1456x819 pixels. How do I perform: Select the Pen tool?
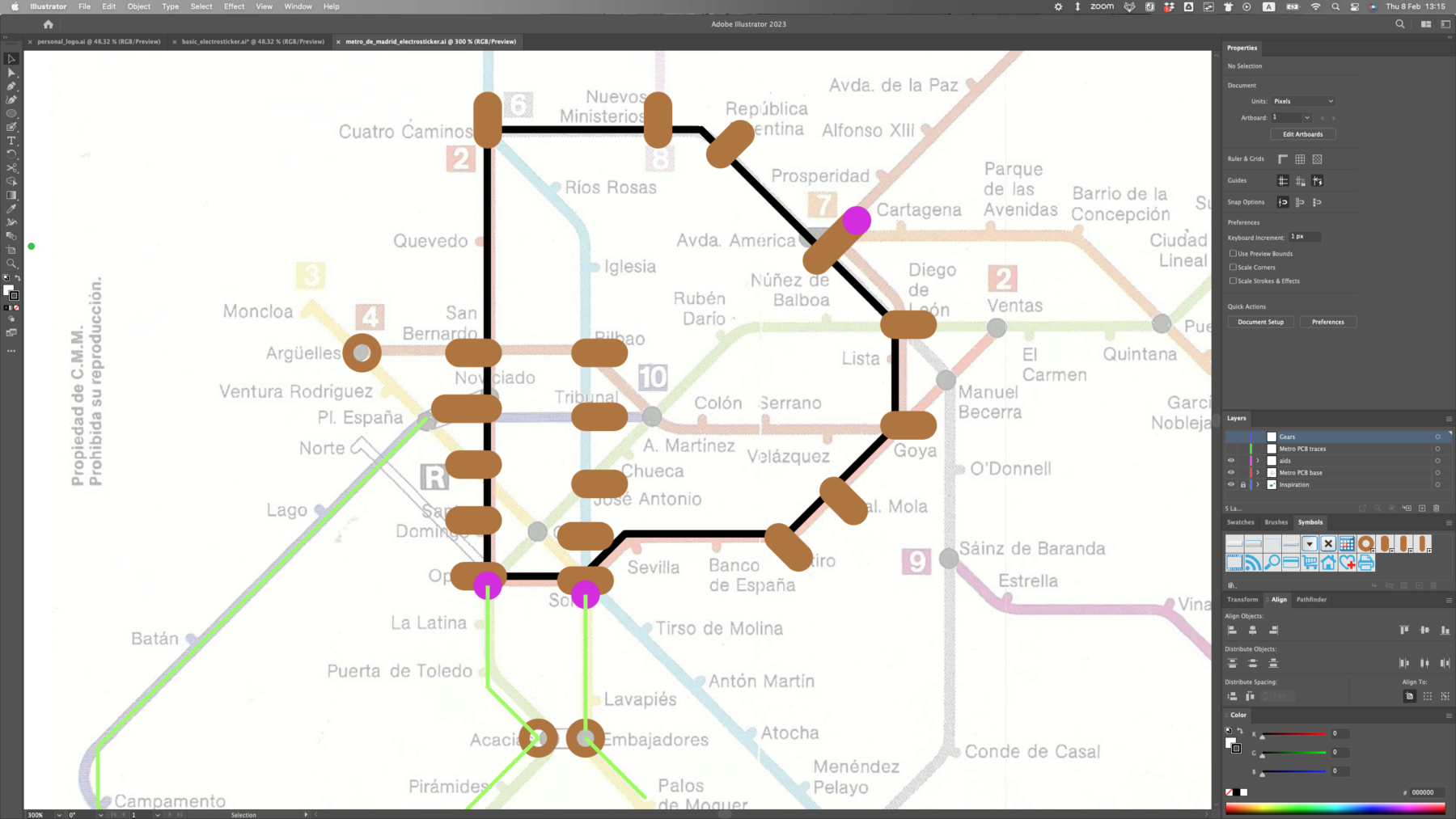(x=11, y=87)
